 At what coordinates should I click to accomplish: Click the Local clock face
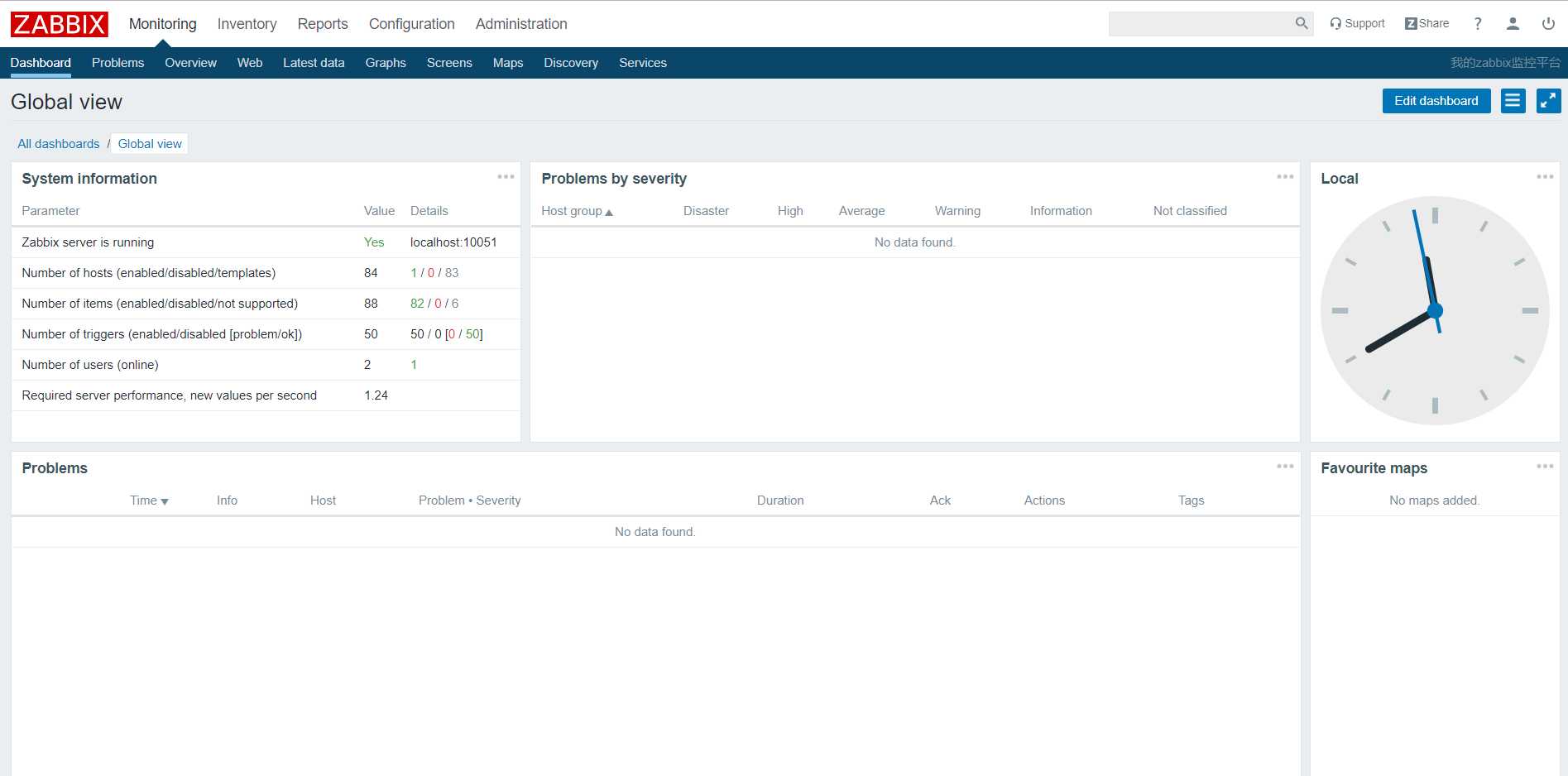point(1435,310)
